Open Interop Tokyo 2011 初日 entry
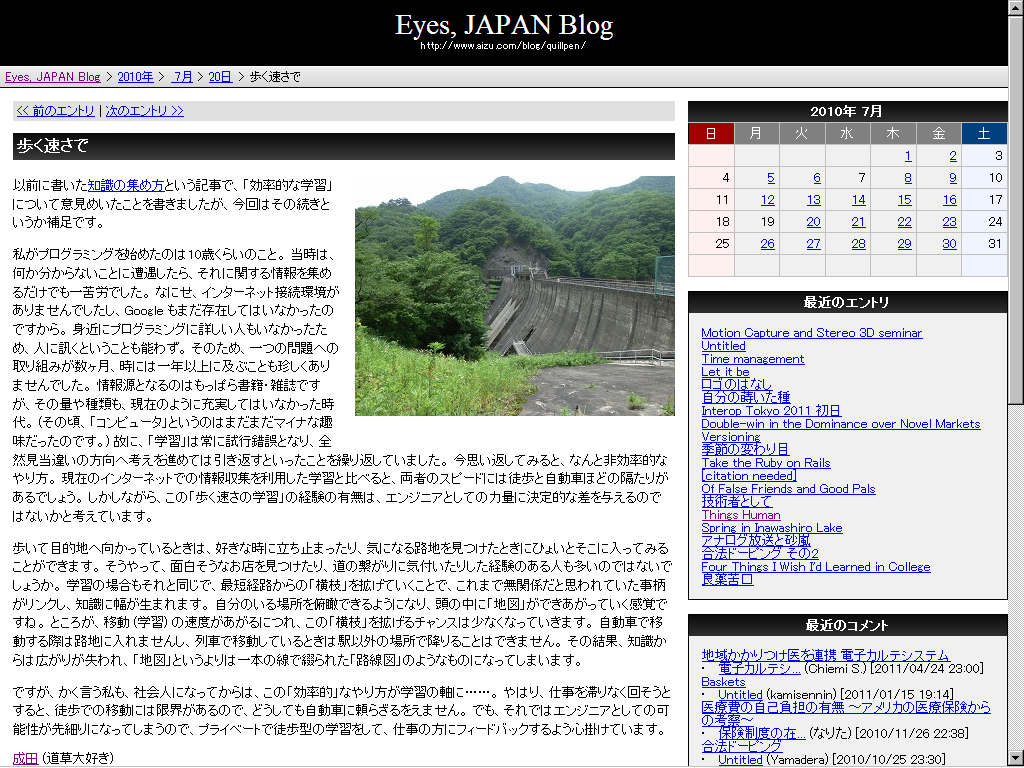The width and height of the screenshot is (1024, 768). tap(771, 411)
